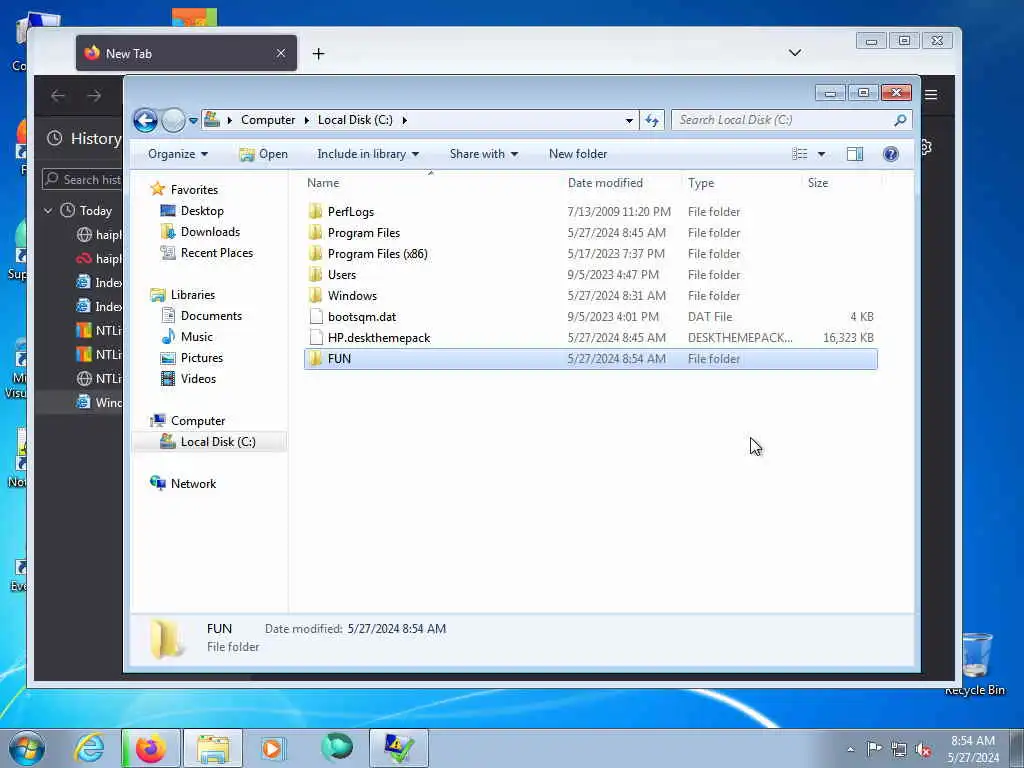
Task: Select the HP.deskthemepack file
Action: pyautogui.click(x=590, y=338)
